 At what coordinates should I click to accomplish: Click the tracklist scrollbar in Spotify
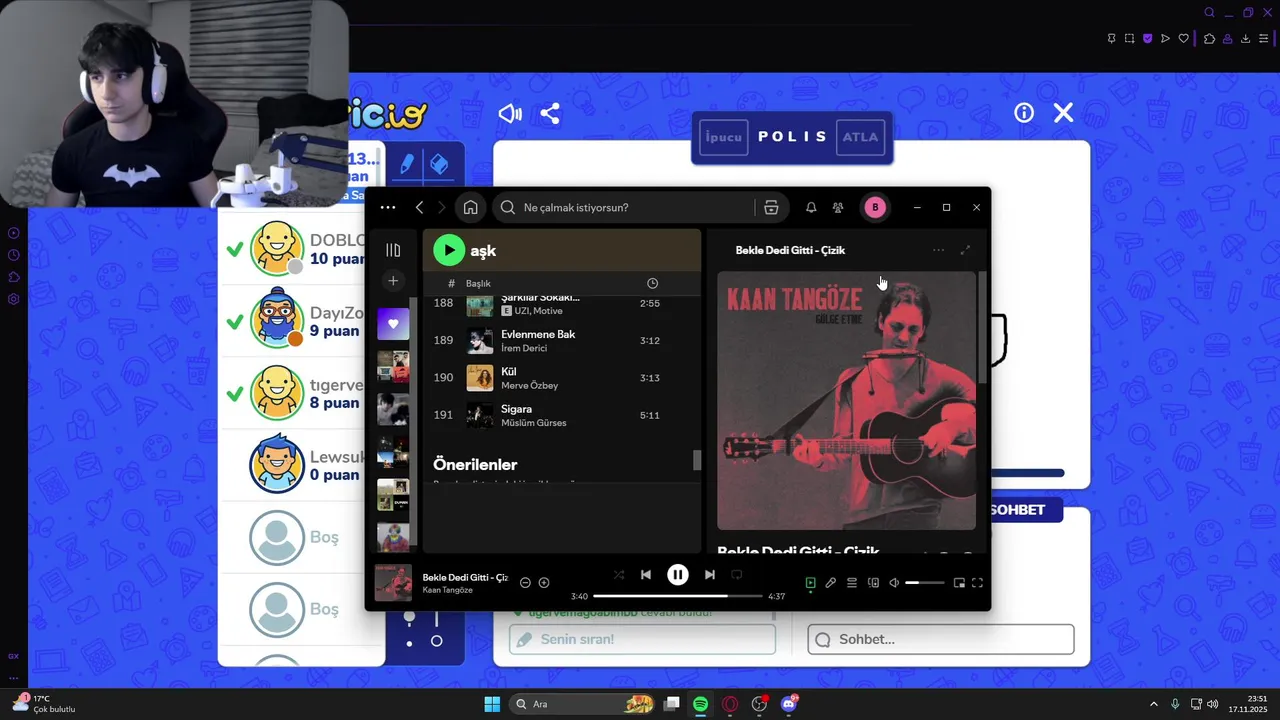697,460
